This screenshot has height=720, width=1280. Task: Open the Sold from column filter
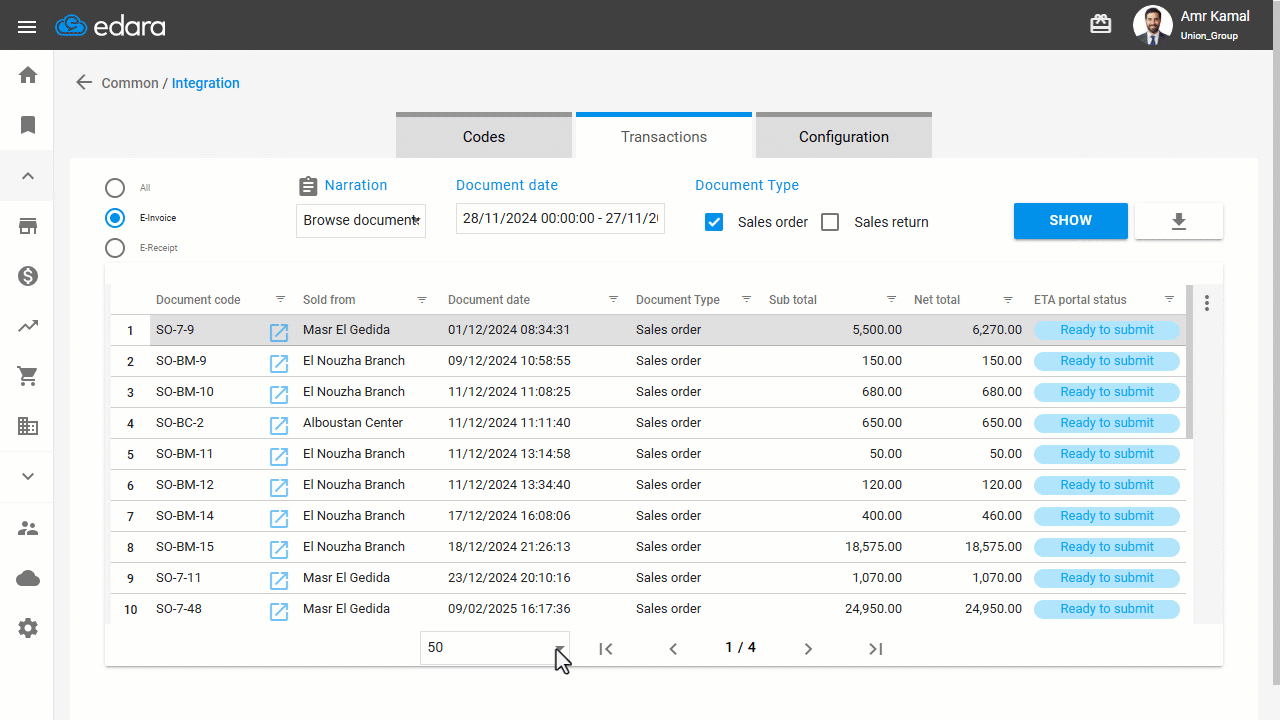click(x=422, y=299)
